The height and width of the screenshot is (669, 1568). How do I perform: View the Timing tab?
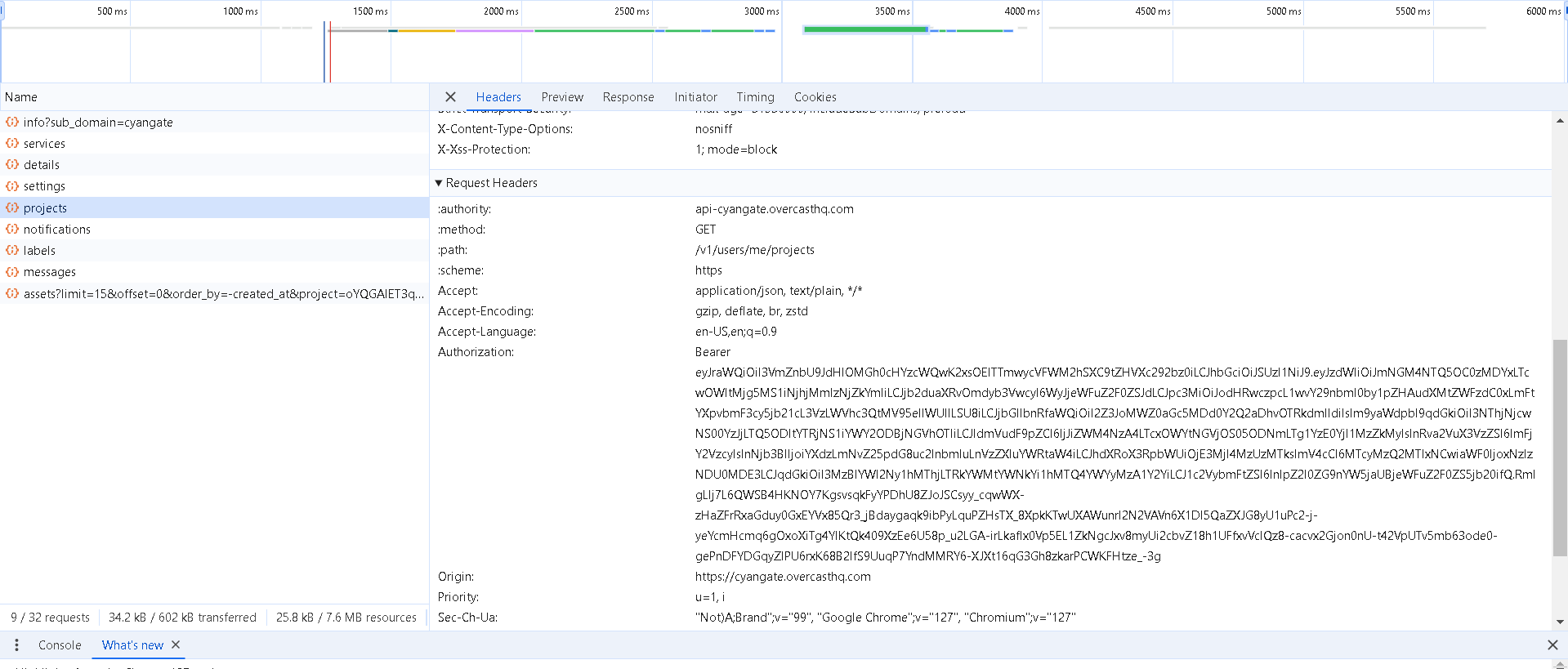[755, 97]
